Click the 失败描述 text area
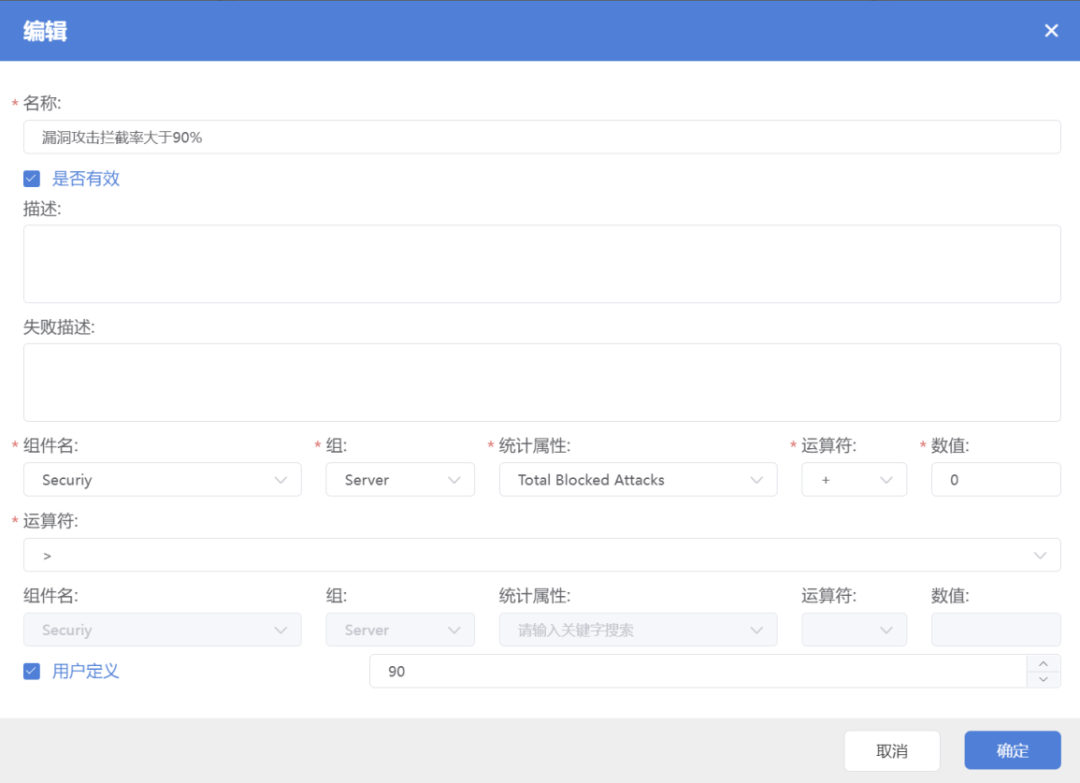Viewport: 1080px width, 783px height. click(541, 382)
